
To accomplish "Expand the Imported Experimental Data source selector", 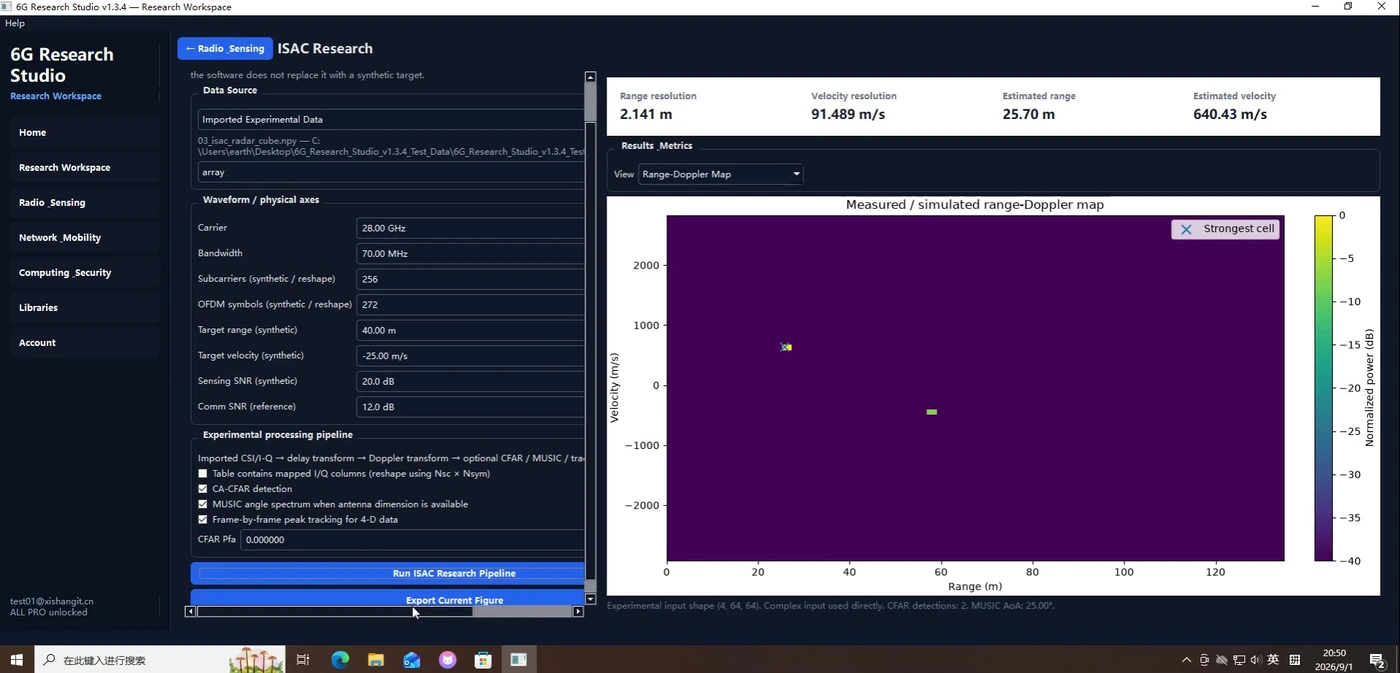I will pyautogui.click(x=391, y=119).
